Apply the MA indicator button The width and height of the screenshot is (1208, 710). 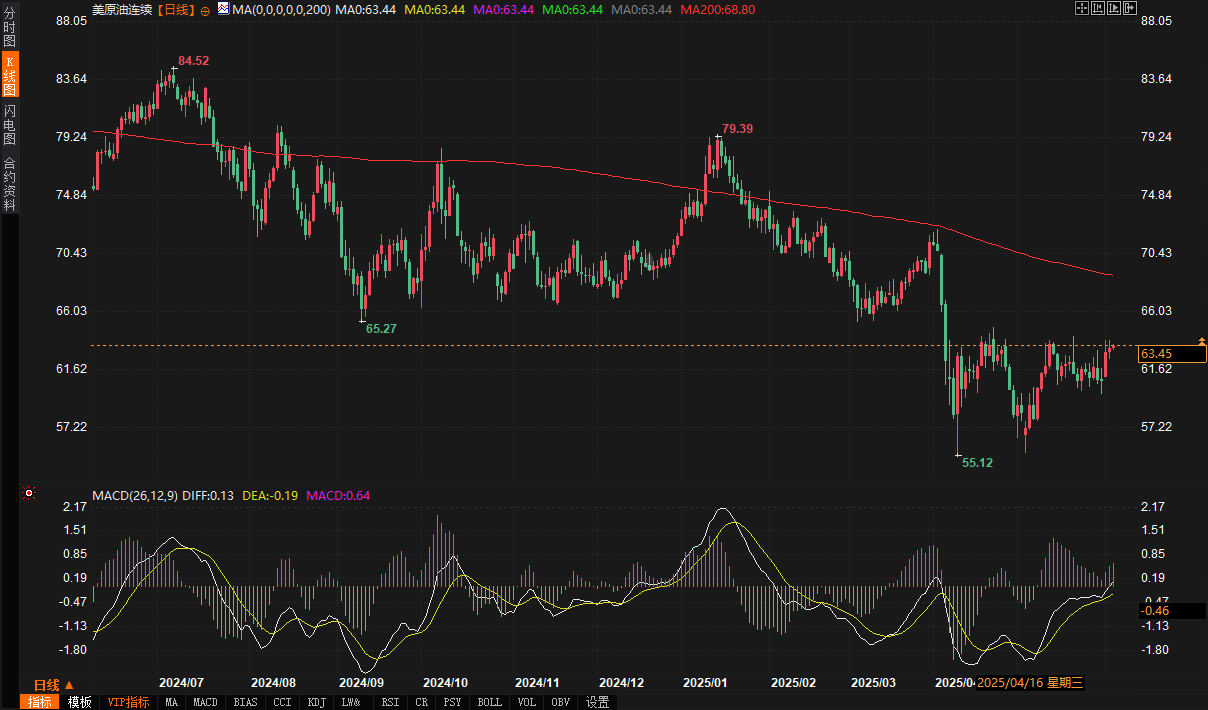(x=172, y=702)
